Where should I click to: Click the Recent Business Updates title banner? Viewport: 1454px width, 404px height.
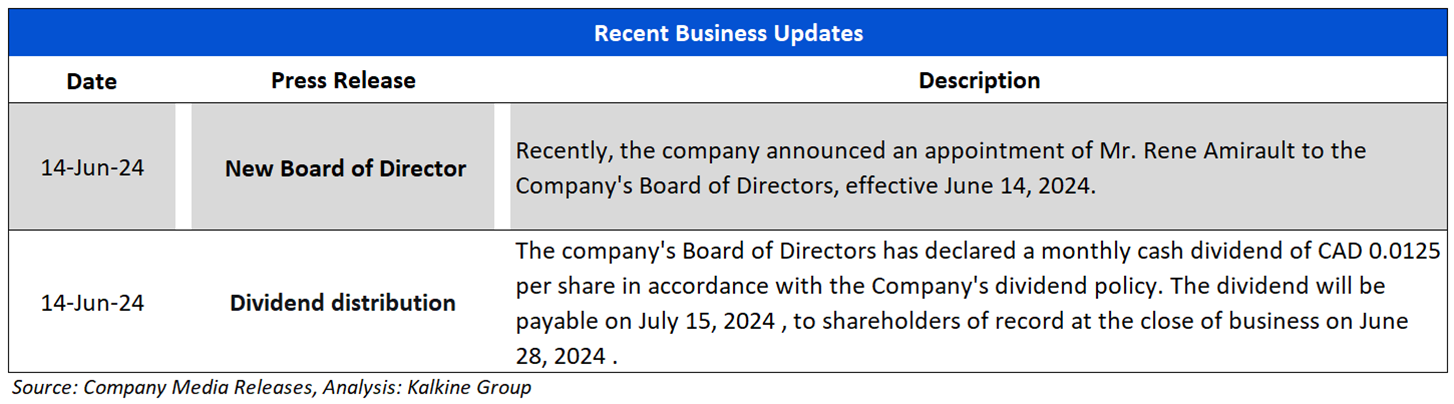click(x=727, y=33)
